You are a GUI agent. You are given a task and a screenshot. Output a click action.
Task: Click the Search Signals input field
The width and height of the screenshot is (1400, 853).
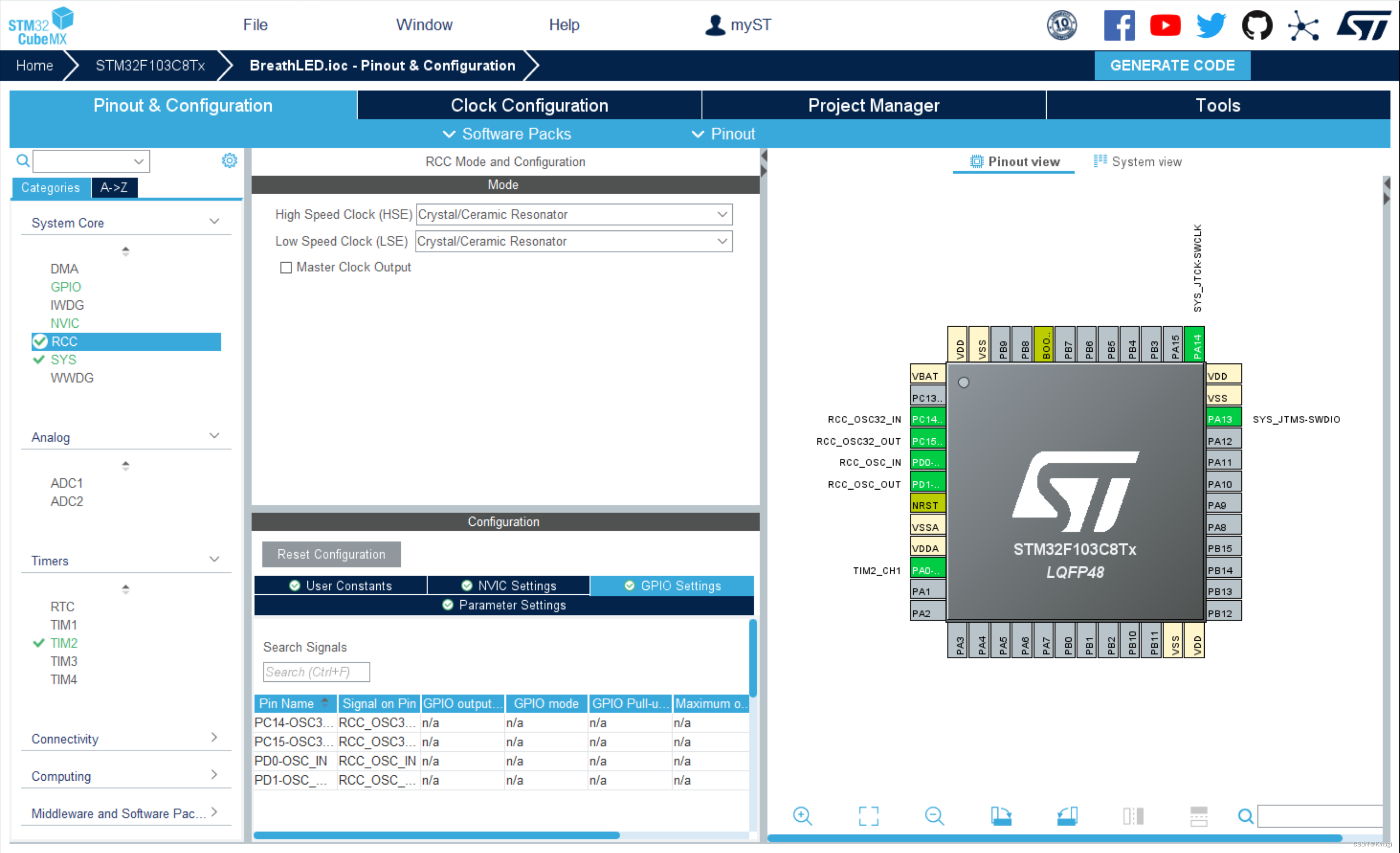(314, 672)
